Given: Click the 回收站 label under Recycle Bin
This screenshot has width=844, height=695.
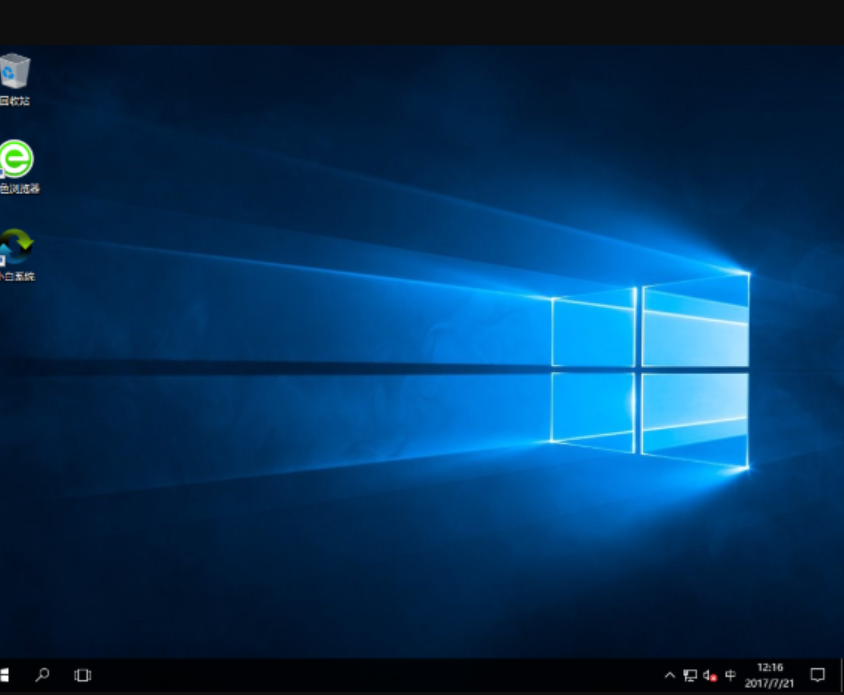Looking at the screenshot, I should coord(15,101).
